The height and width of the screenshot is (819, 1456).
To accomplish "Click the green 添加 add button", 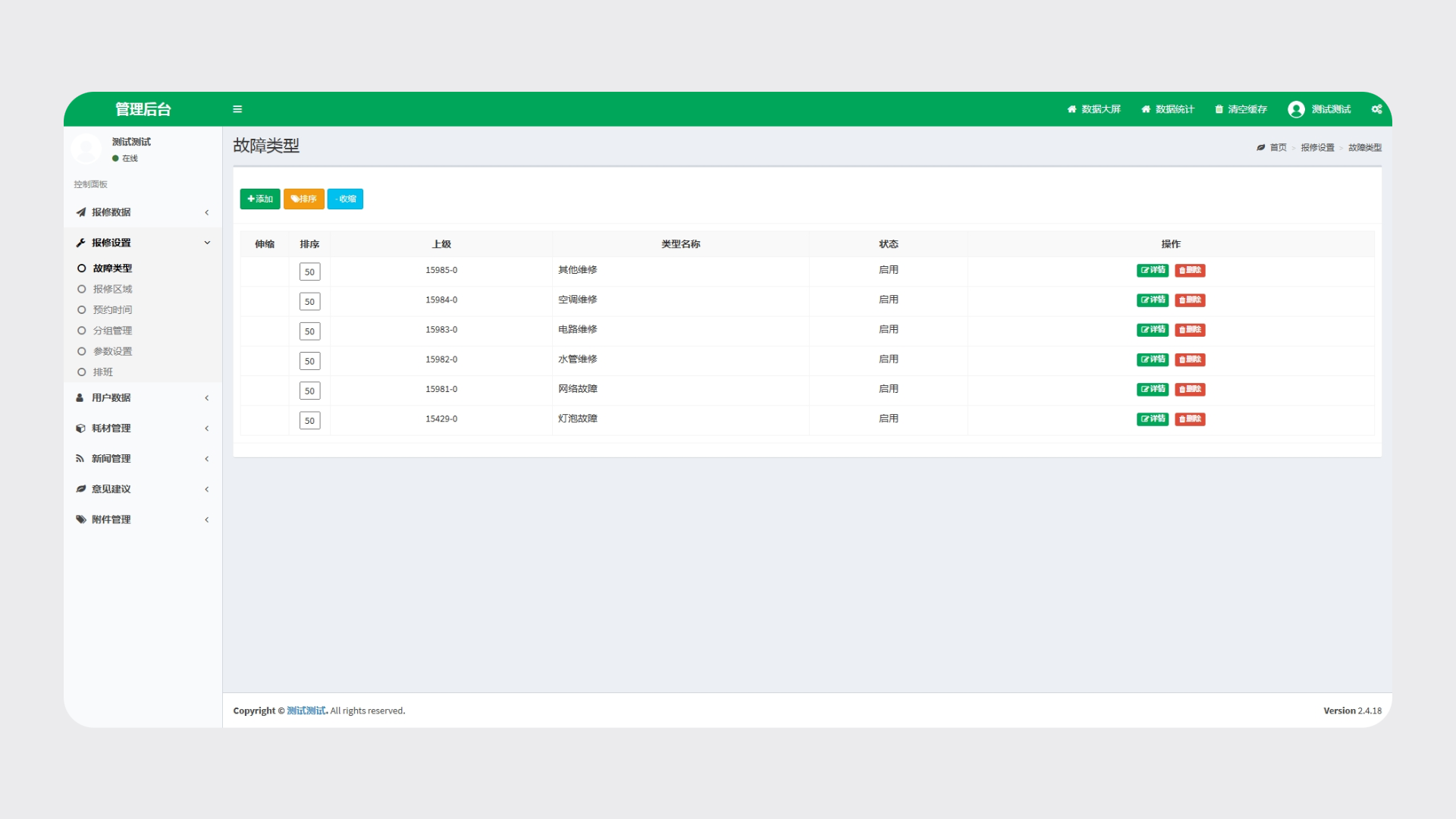I will (x=260, y=199).
